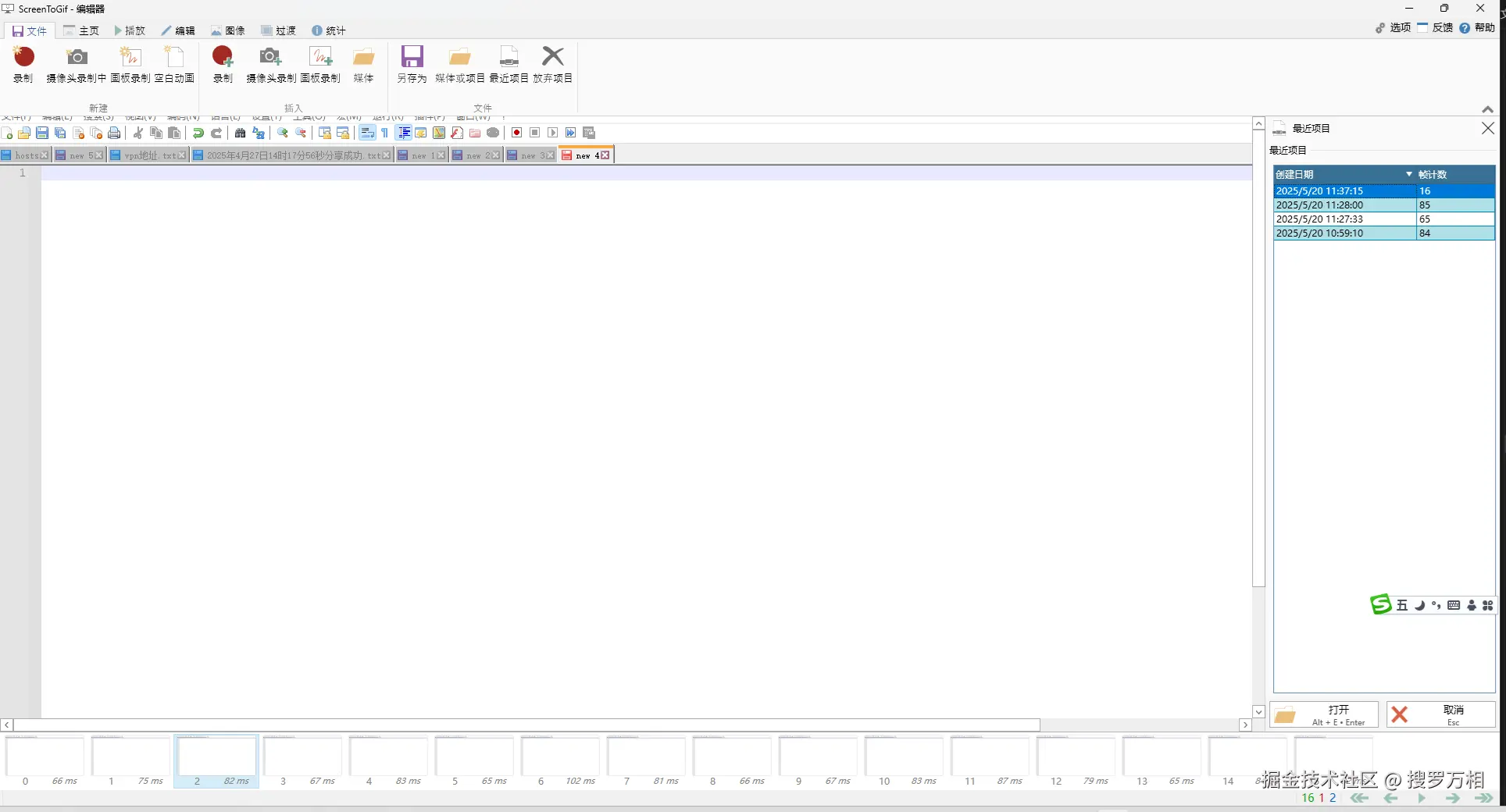This screenshot has width=1506, height=812.
Task: Select project 2025/5/20 11:37:15
Action: 1384,191
